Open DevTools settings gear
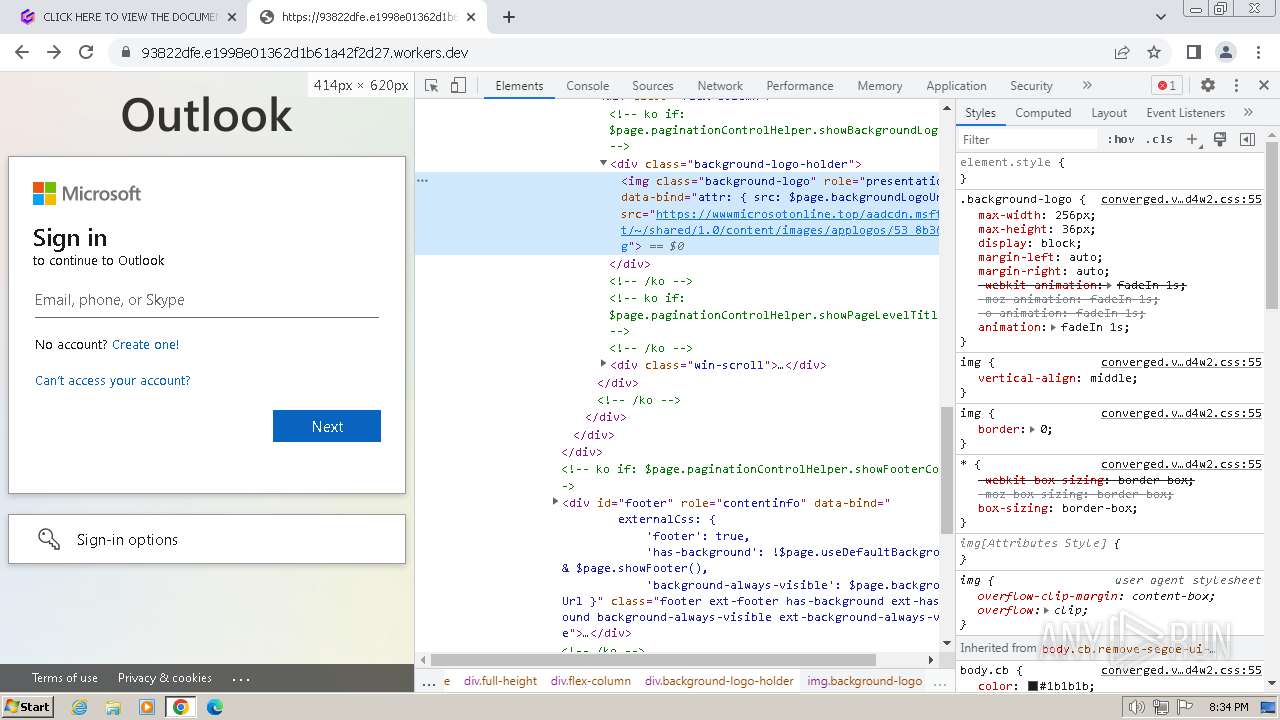 1207,86
